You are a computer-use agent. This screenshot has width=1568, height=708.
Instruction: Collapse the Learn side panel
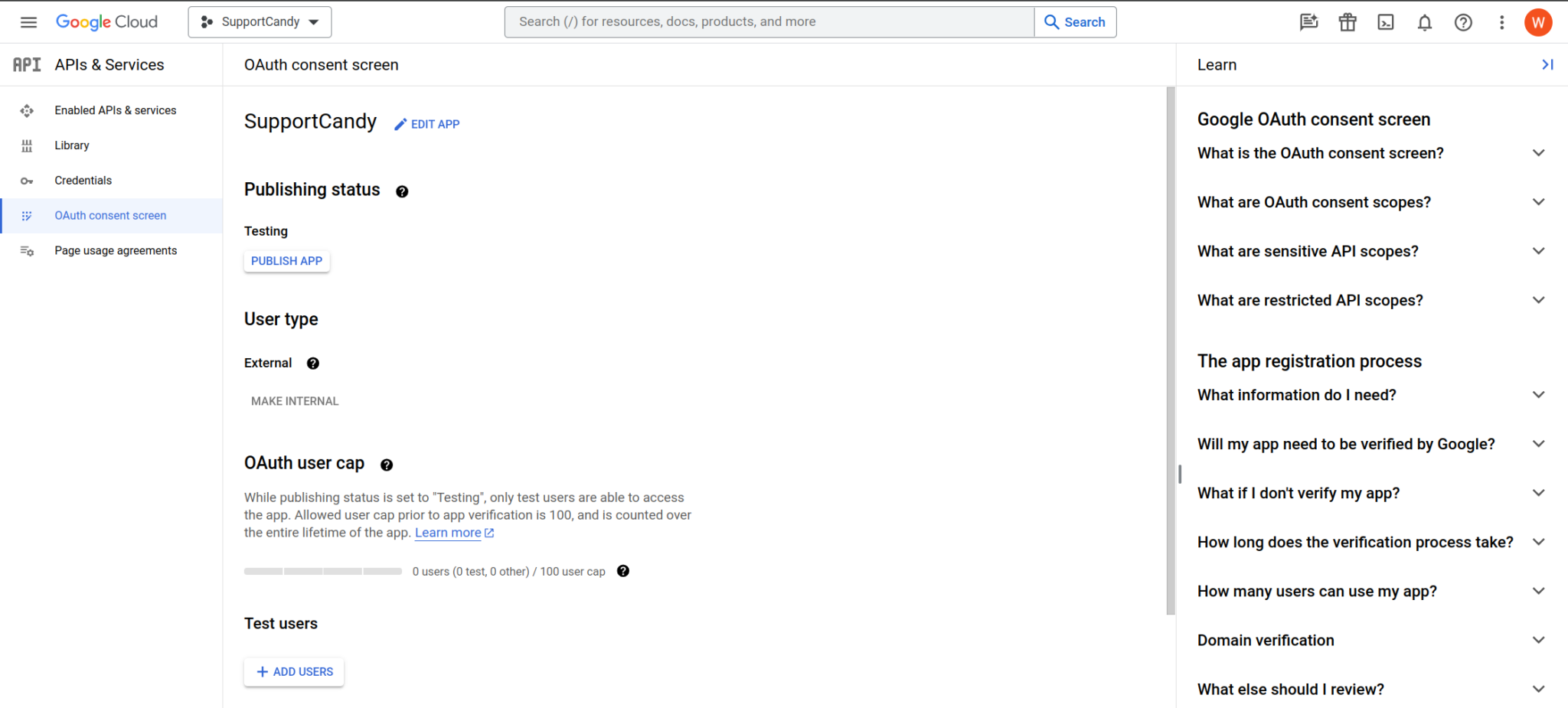(x=1548, y=64)
